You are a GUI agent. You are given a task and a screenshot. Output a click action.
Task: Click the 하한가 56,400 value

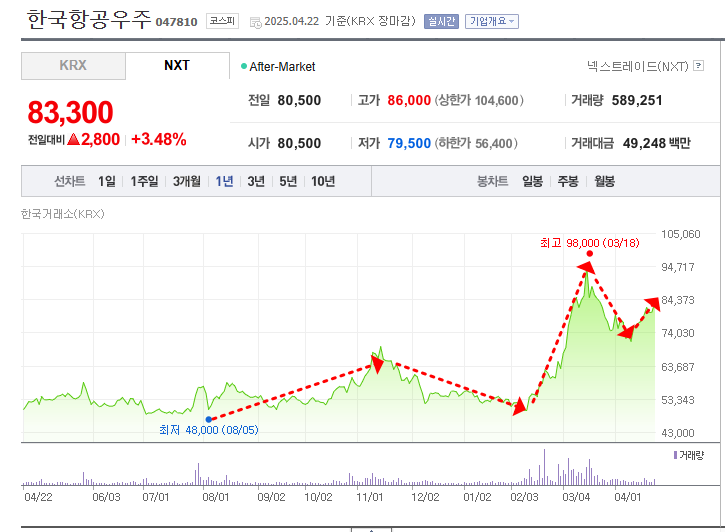(x=476, y=143)
